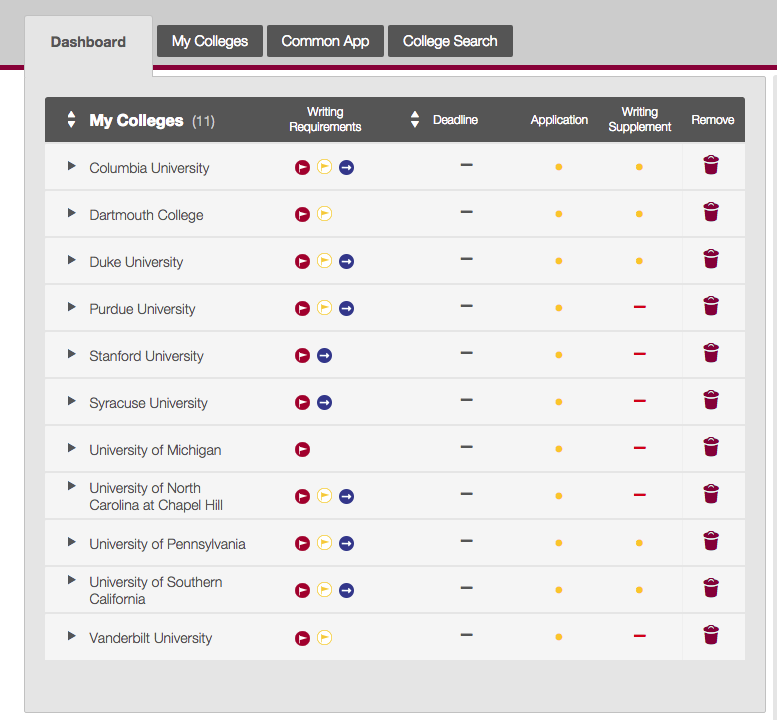Screen dimensions: 777x720
Task: Click Vanderbilt University trash icon
Action: point(711,635)
